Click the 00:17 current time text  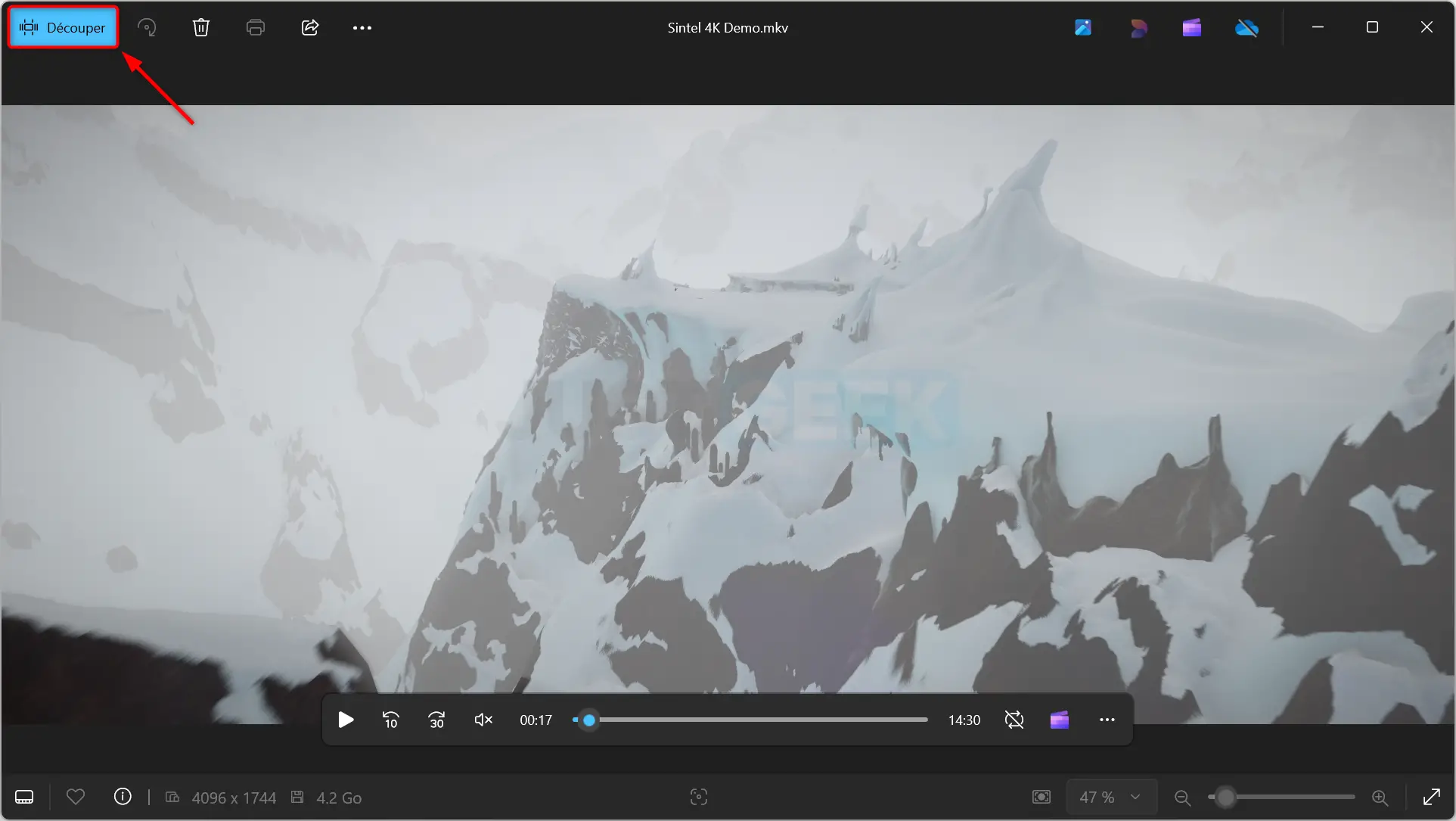(536, 720)
